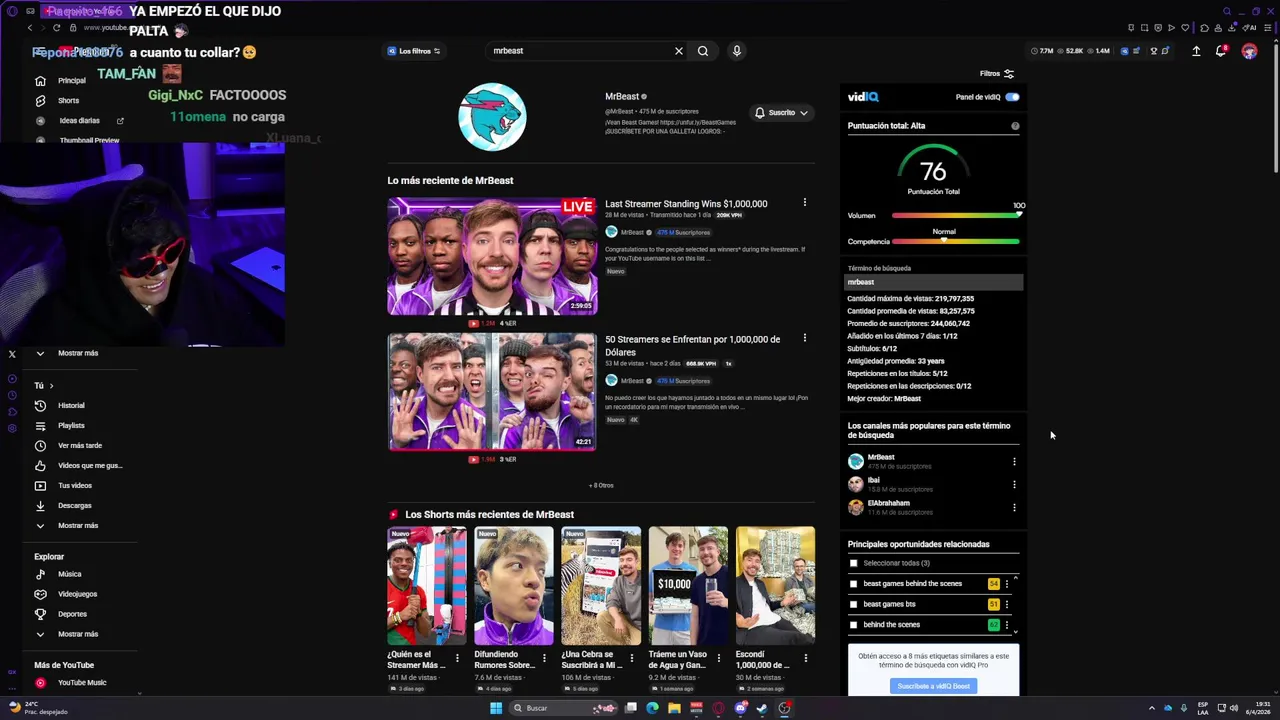Show help for Puntuación total
Screen dimensions: 1280x720
1015,126
